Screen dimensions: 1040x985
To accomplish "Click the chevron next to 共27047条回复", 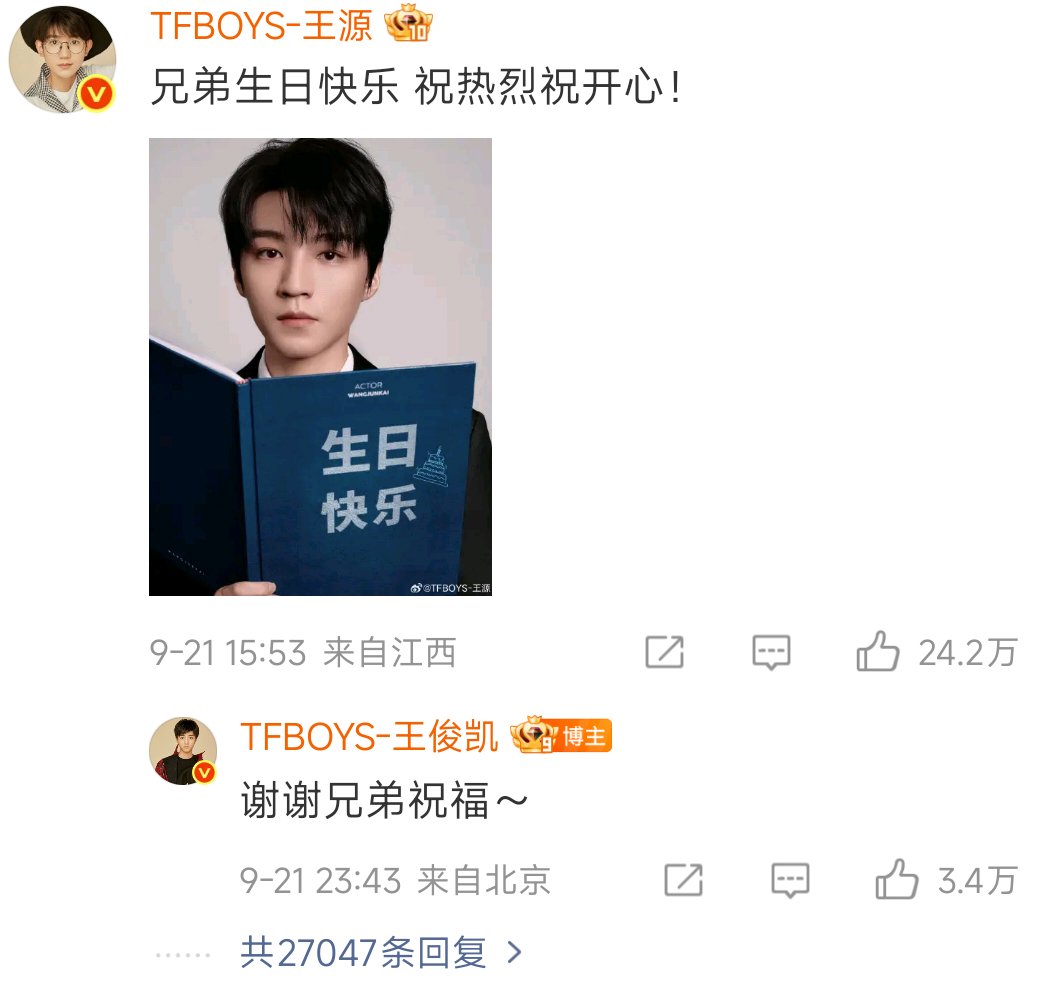I will pos(514,953).
